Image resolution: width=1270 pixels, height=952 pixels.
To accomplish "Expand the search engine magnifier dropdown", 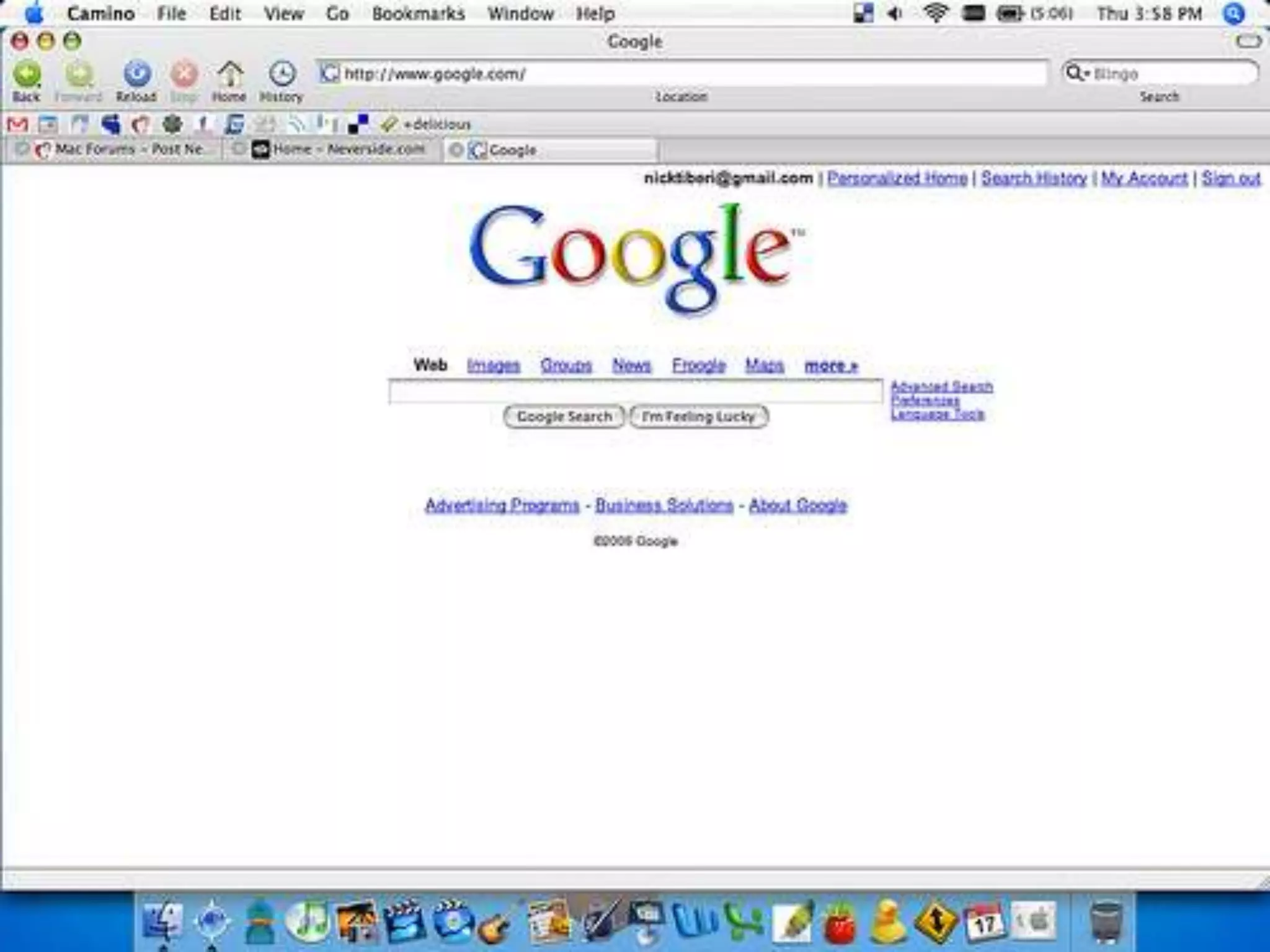I will 1077,74.
